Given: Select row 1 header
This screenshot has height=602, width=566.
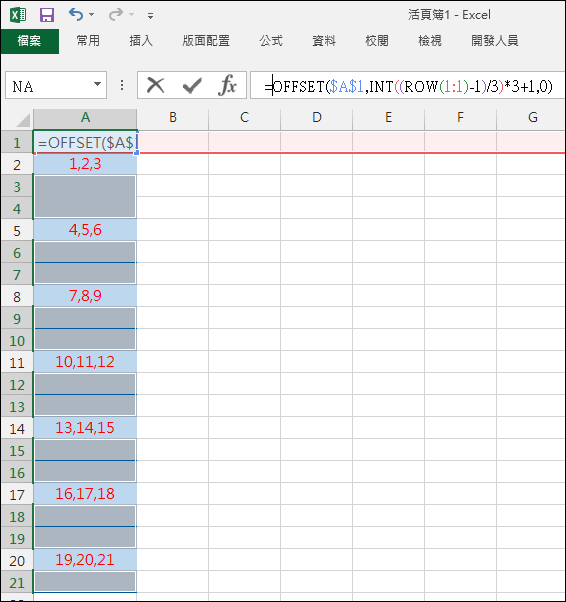Looking at the screenshot, I should 17,143.
